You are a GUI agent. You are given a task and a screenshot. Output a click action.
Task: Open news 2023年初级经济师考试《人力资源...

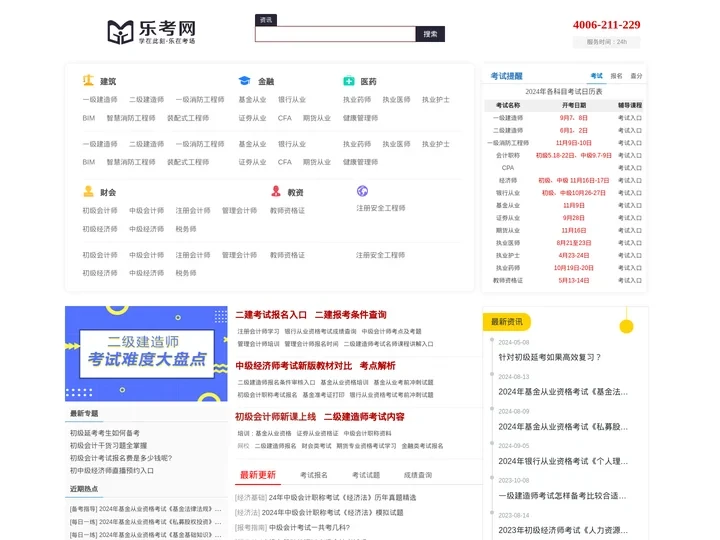tap(563, 530)
